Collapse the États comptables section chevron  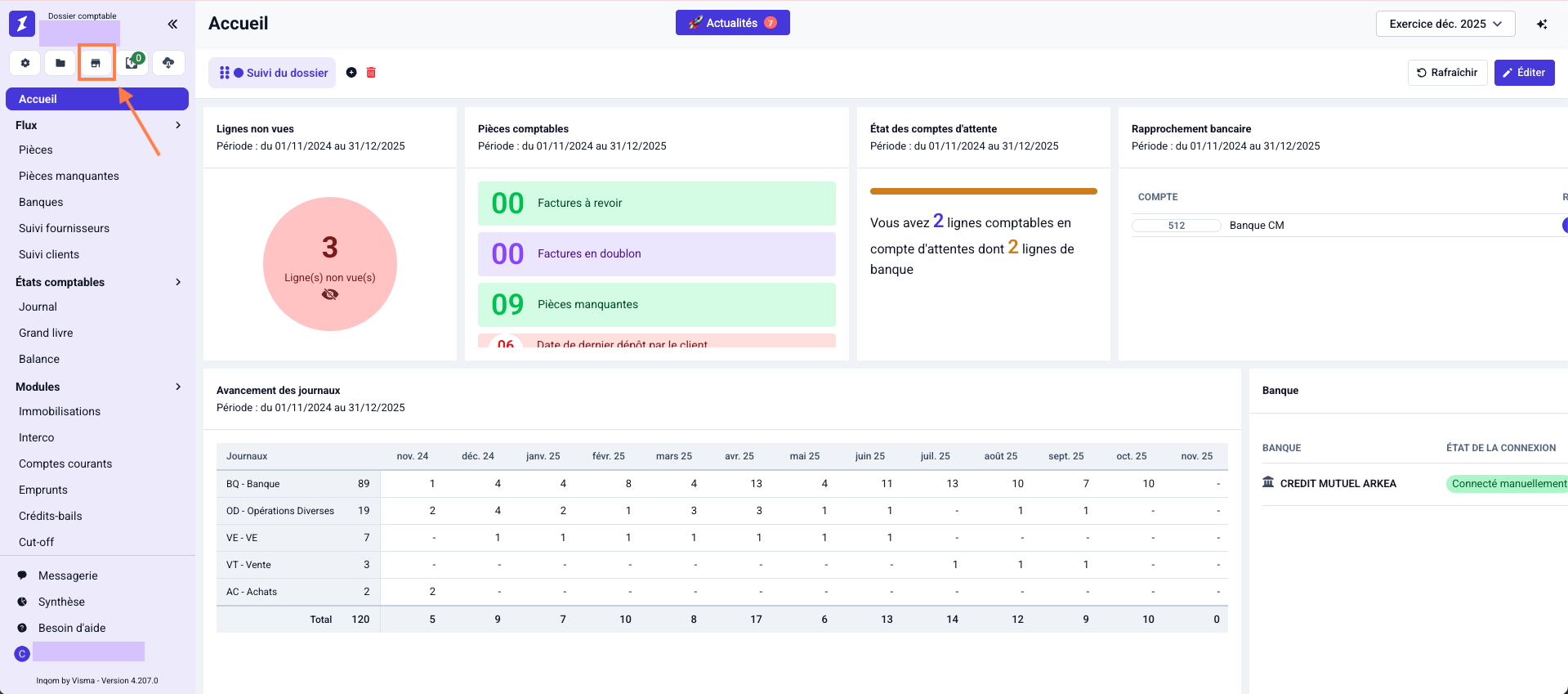[x=178, y=282]
